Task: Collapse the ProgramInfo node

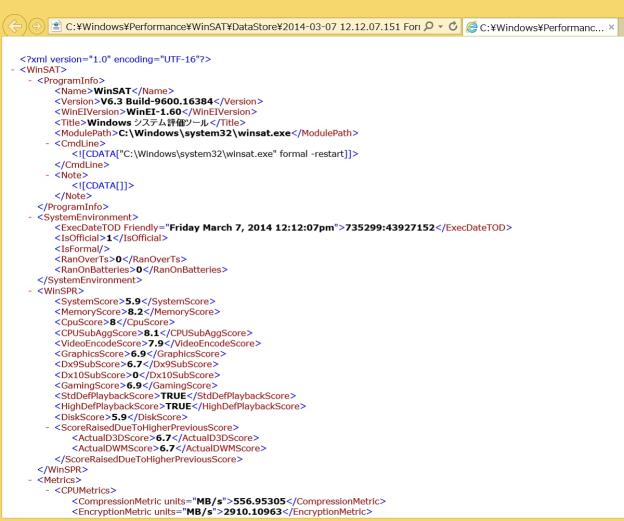Action: [30, 81]
